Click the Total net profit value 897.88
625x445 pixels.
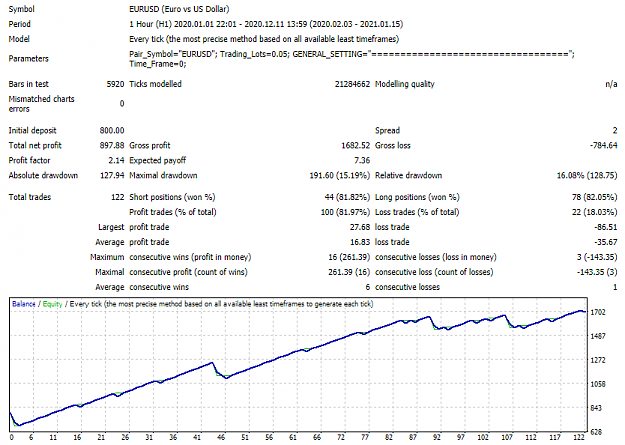[x=112, y=146]
